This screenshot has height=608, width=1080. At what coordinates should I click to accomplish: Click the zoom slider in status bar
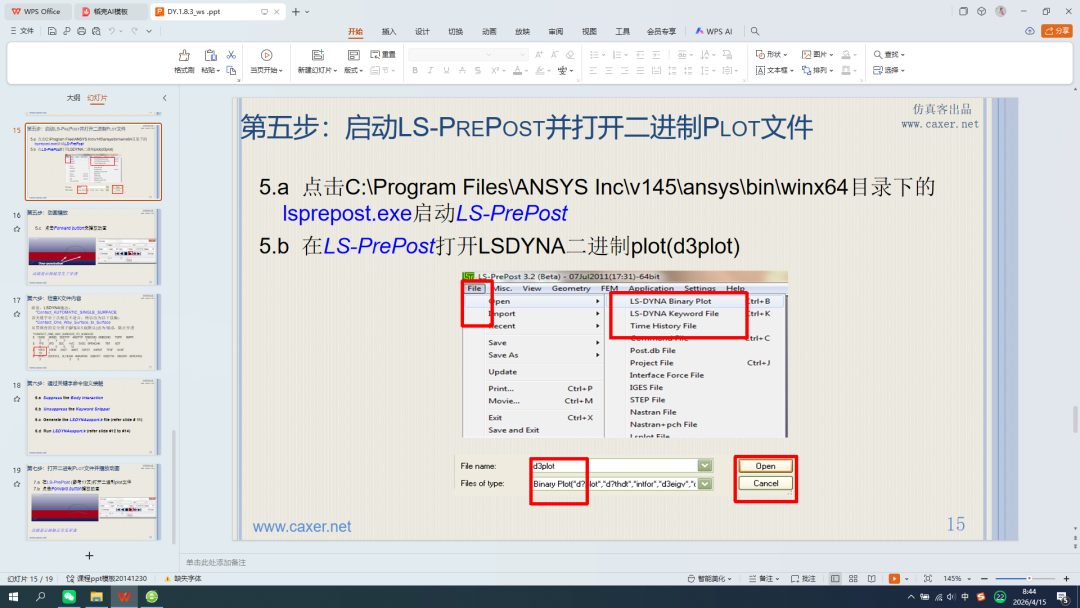coord(1025,578)
